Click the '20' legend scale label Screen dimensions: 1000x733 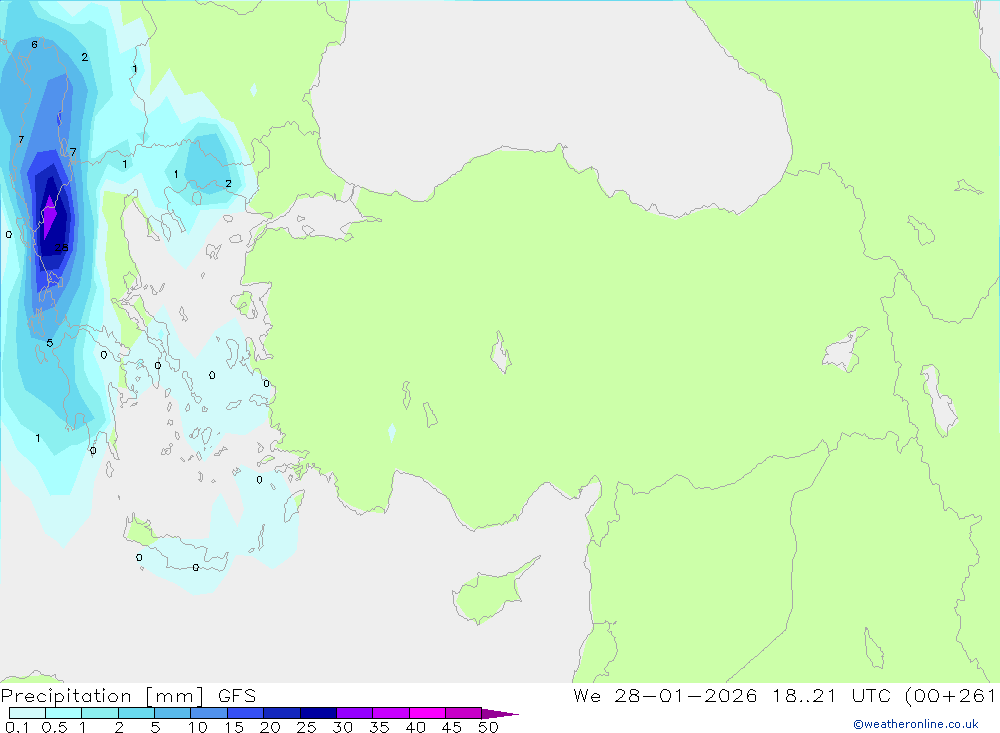click(x=270, y=727)
